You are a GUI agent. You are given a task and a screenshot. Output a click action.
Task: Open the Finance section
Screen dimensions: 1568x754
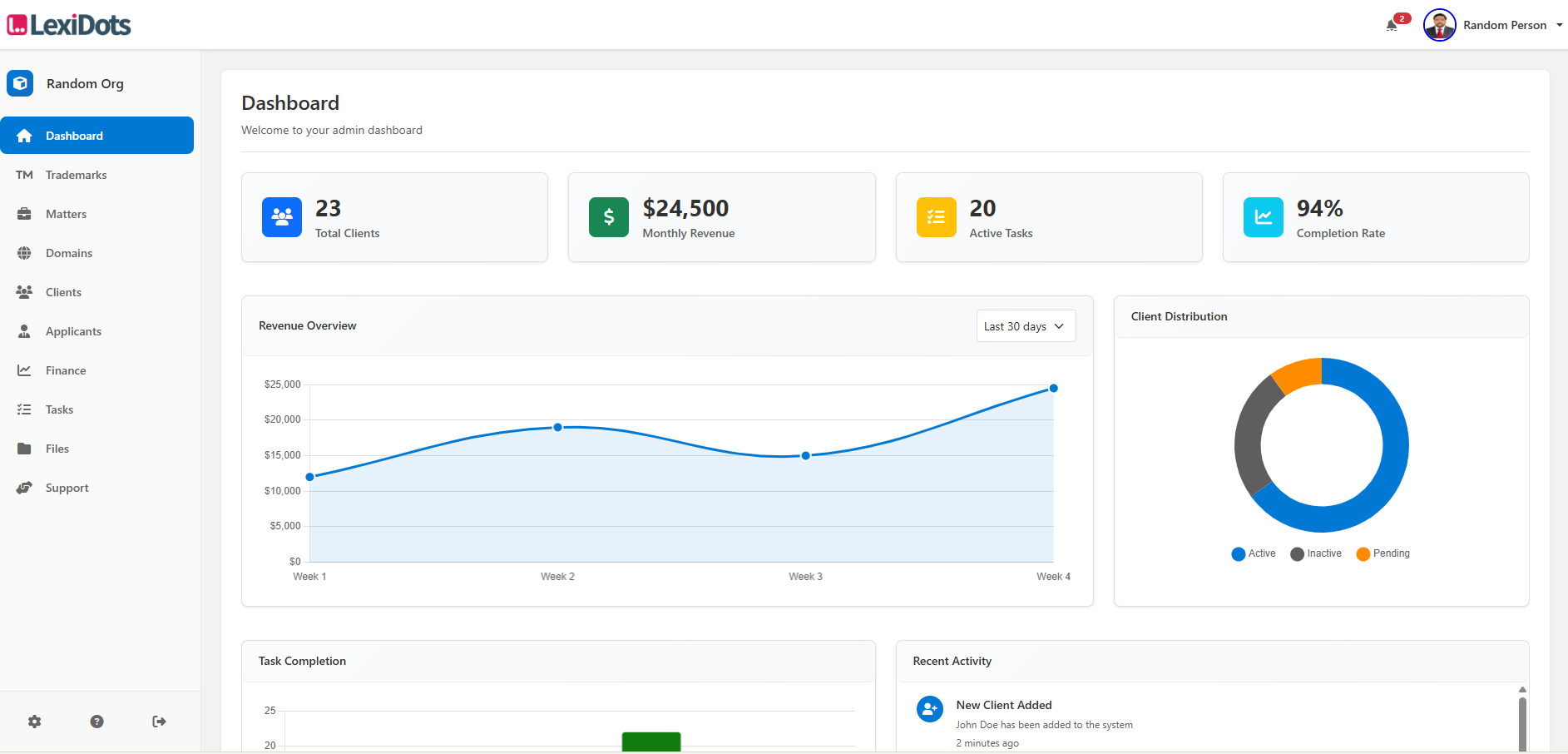tap(96, 370)
